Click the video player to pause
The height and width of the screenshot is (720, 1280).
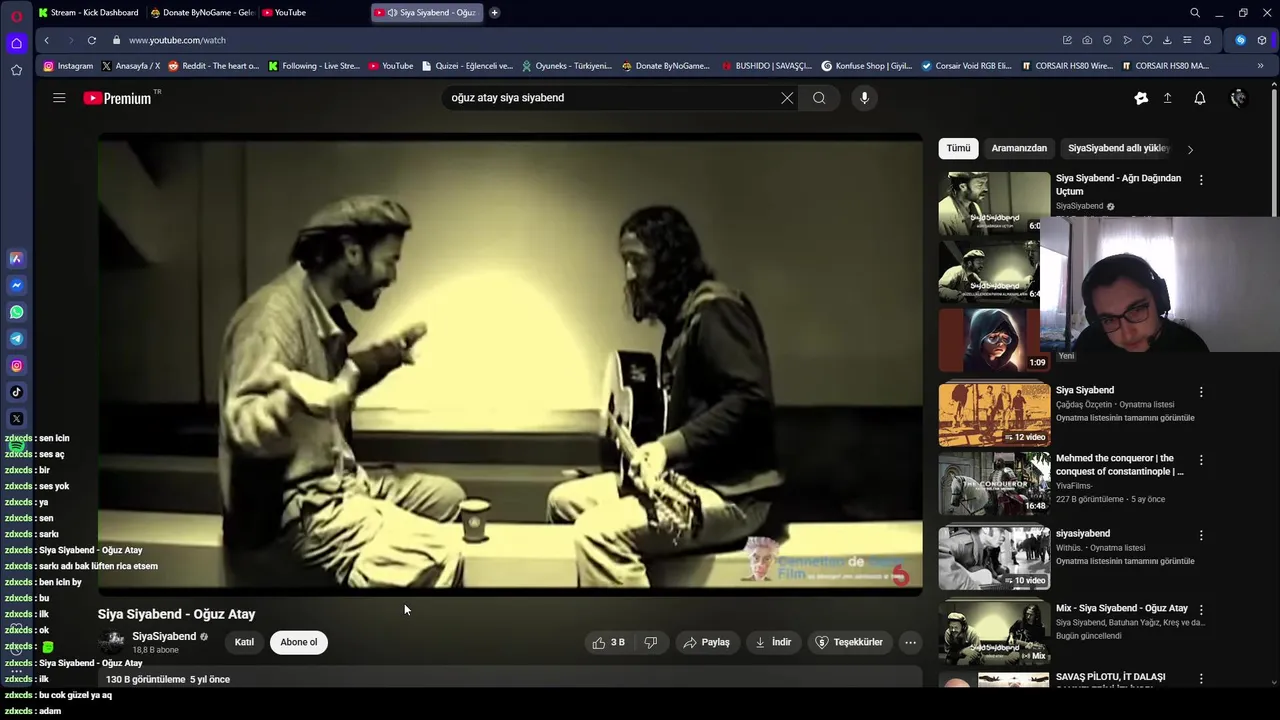510,365
